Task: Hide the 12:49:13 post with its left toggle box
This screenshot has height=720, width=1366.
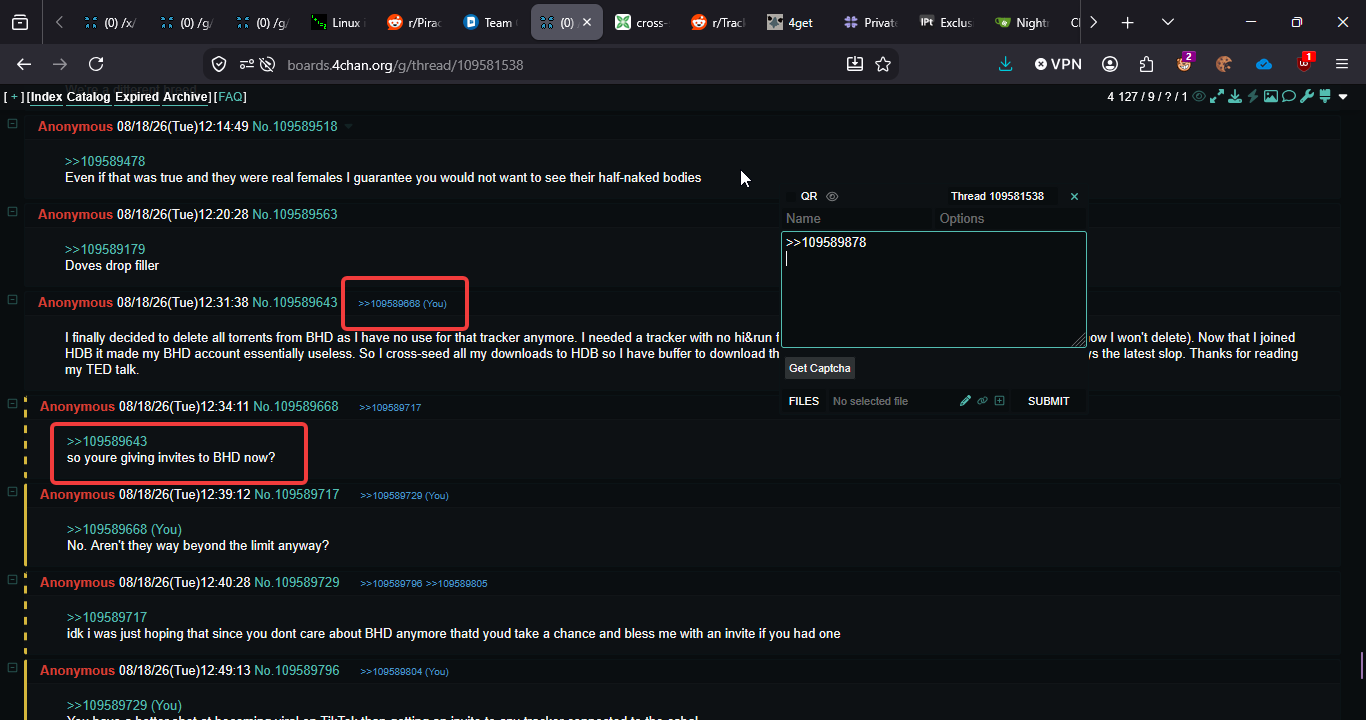Action: [13, 668]
